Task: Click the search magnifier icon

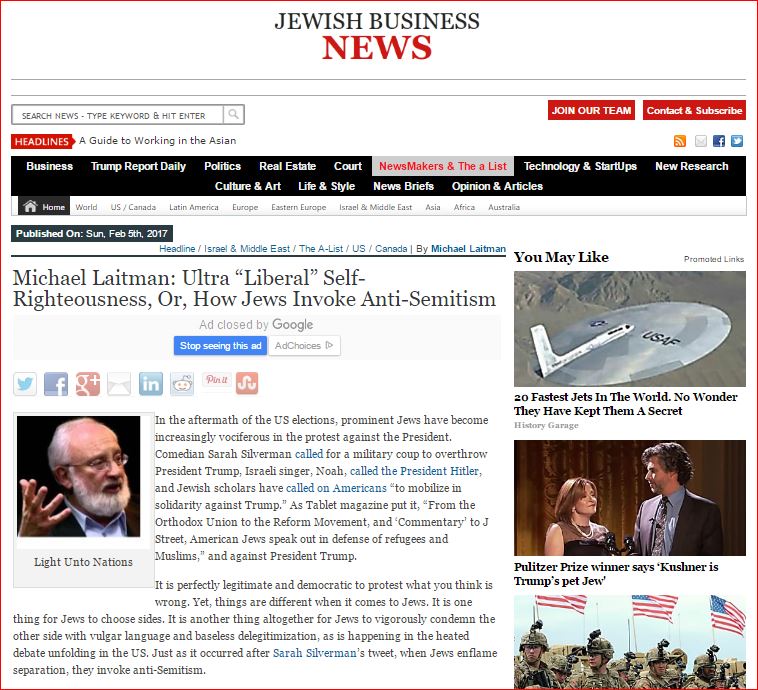Action: coord(233,115)
